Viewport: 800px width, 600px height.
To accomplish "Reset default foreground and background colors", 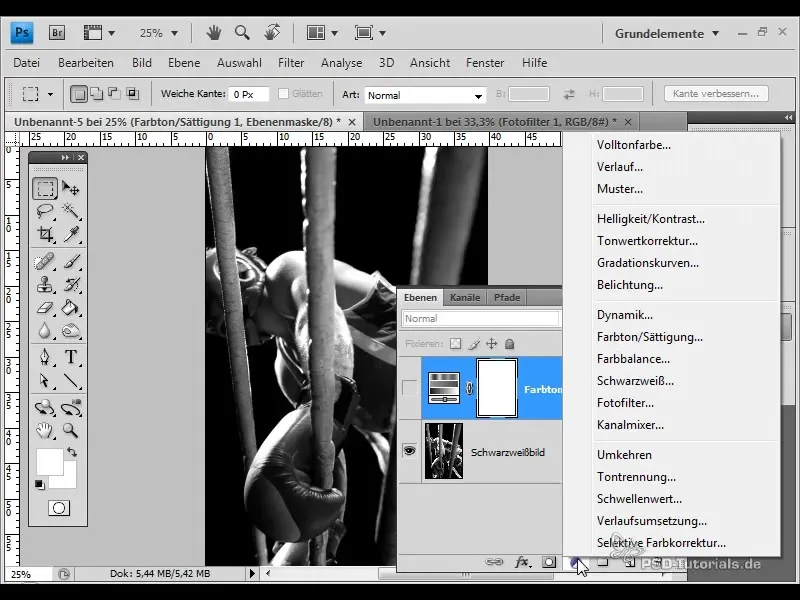I will coord(39,484).
